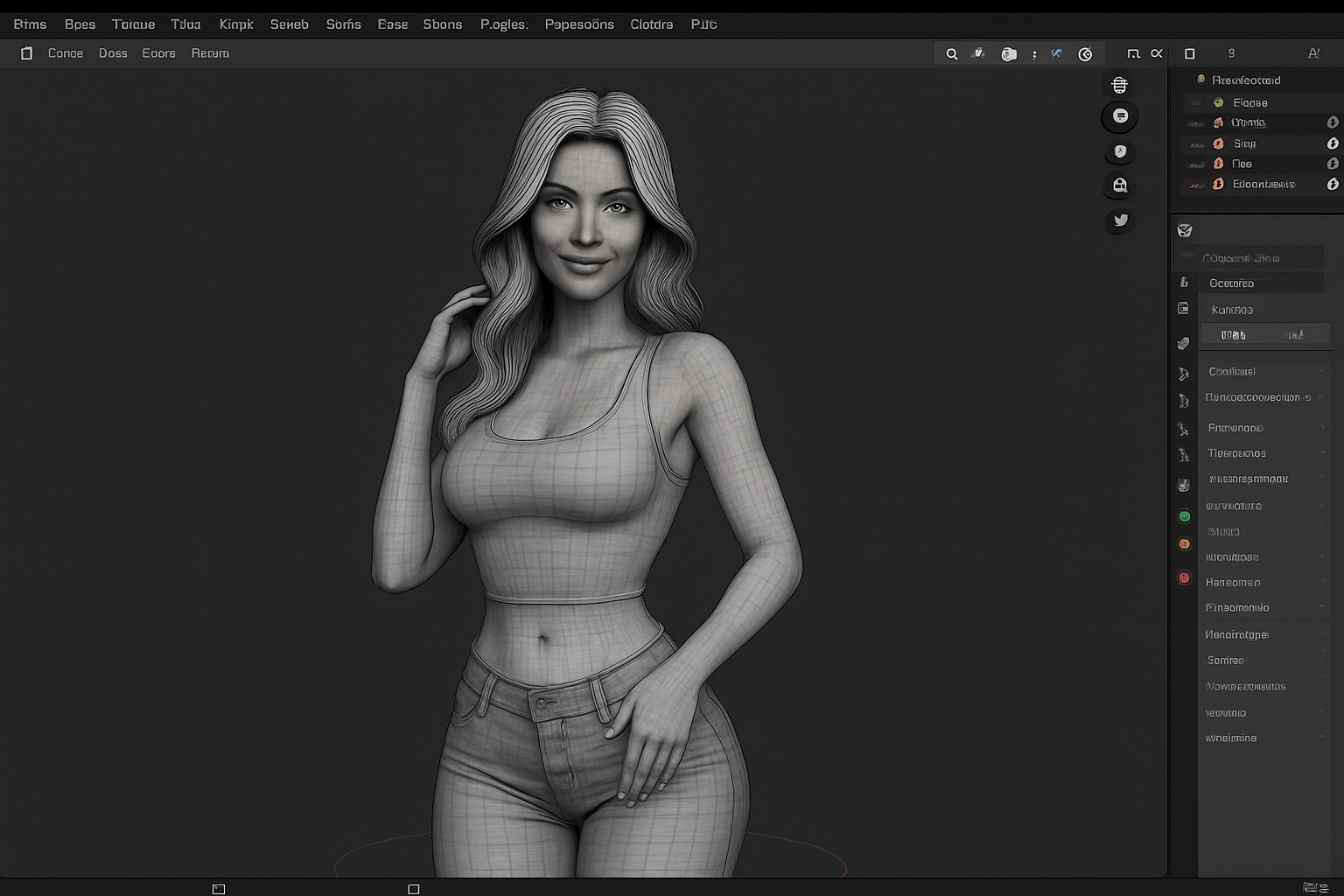Click the magnifying glass search icon
The width and height of the screenshot is (1344, 896).
(951, 54)
